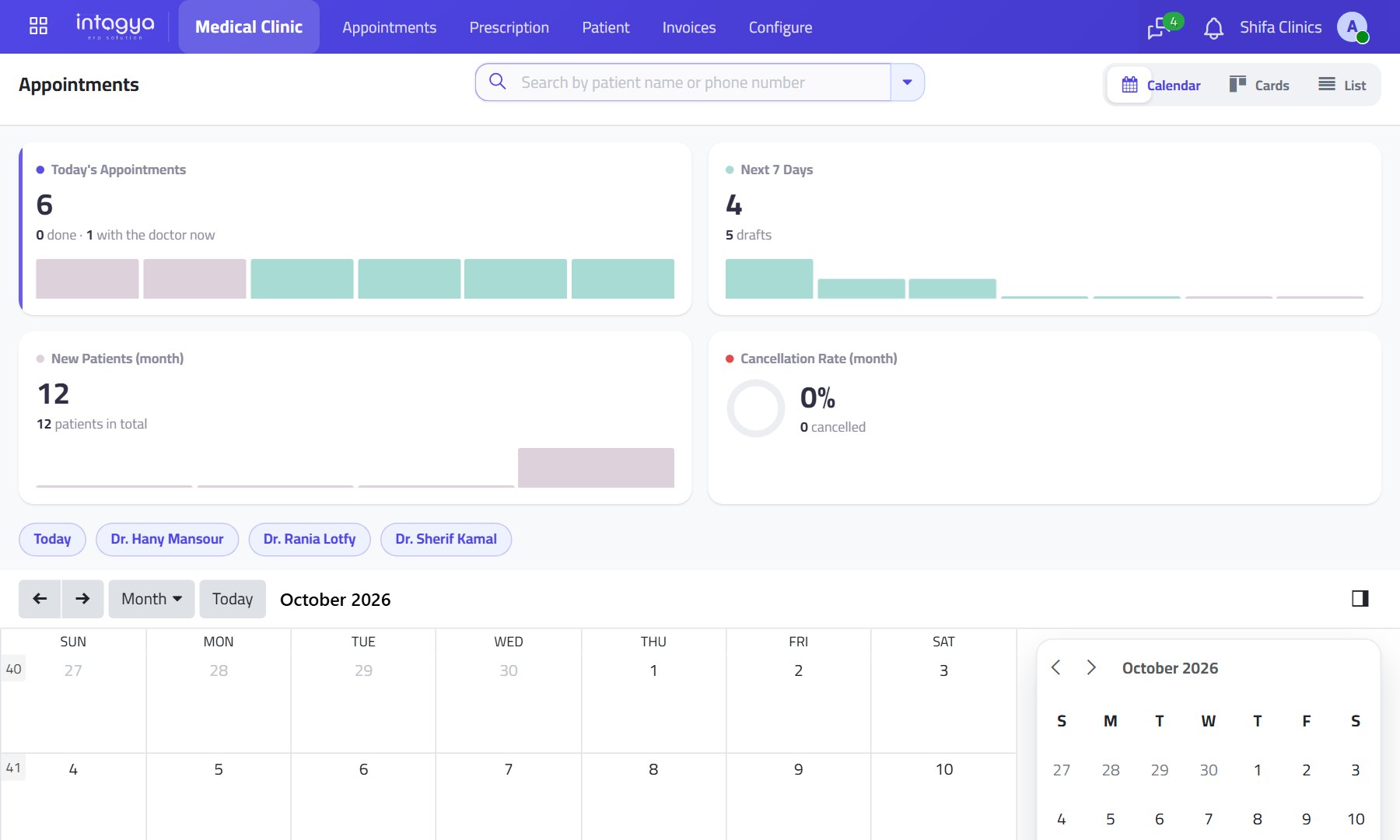
Task: Open the Month view dropdown
Action: pos(152,599)
